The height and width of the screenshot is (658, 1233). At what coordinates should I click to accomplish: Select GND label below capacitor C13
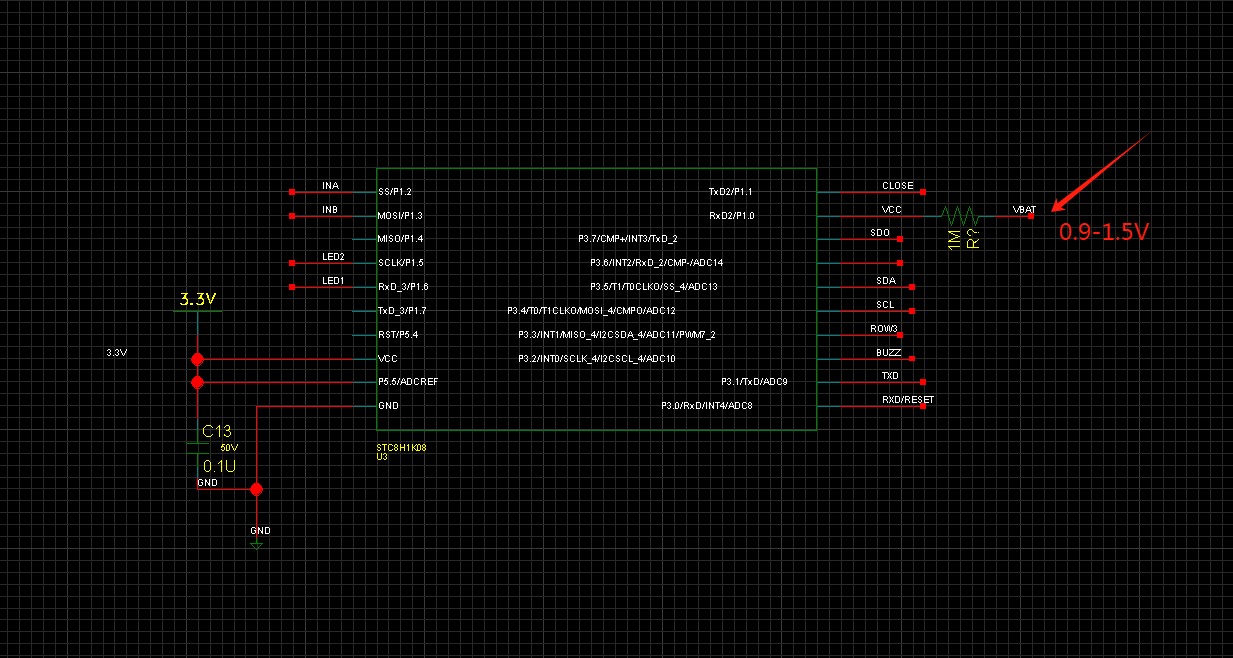point(207,483)
